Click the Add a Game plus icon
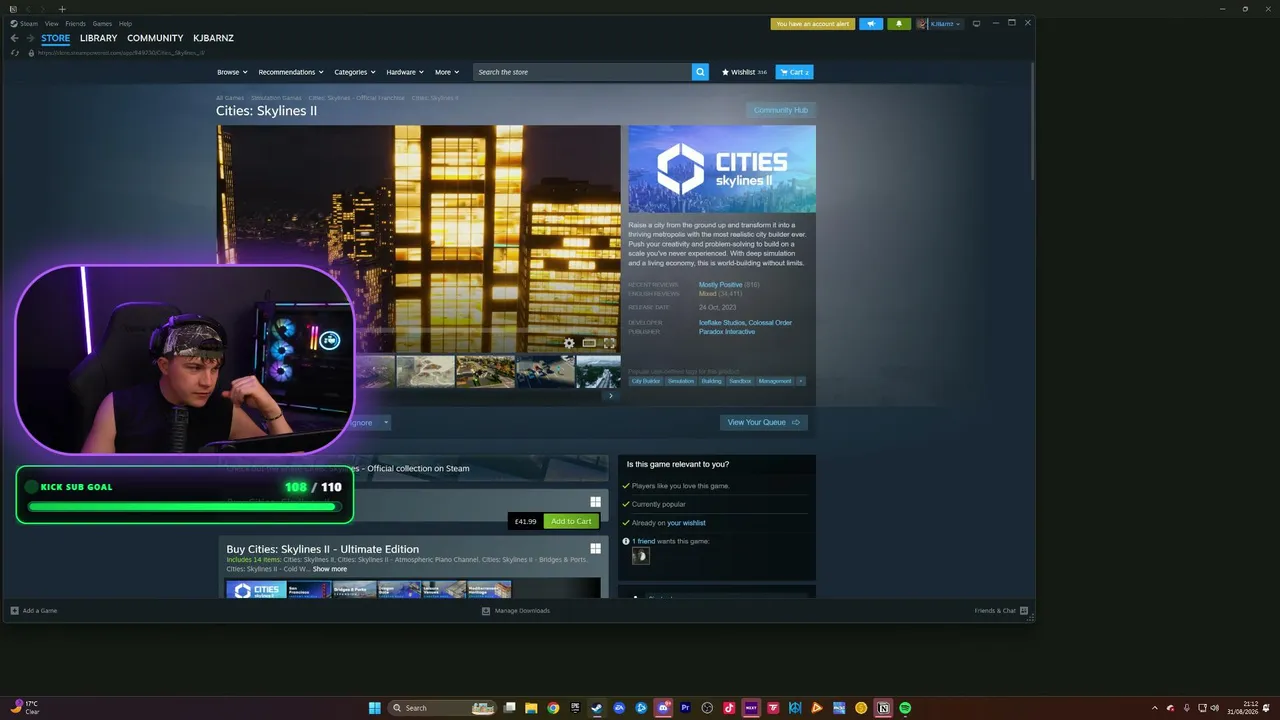 tap(15, 610)
